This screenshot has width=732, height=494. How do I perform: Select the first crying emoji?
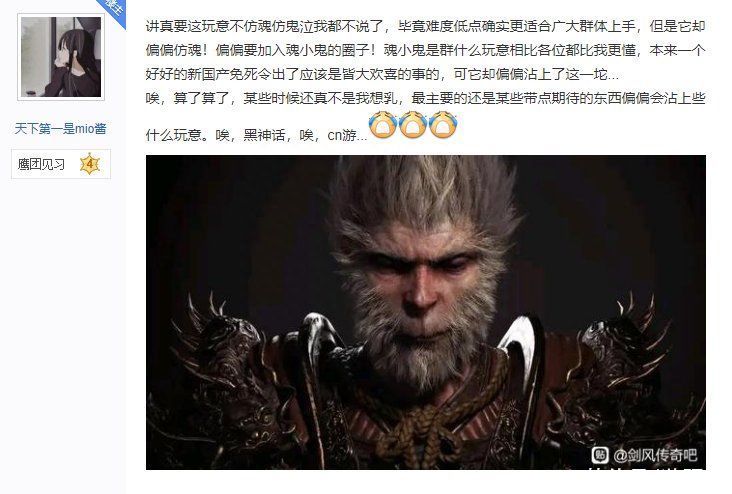click(382, 125)
